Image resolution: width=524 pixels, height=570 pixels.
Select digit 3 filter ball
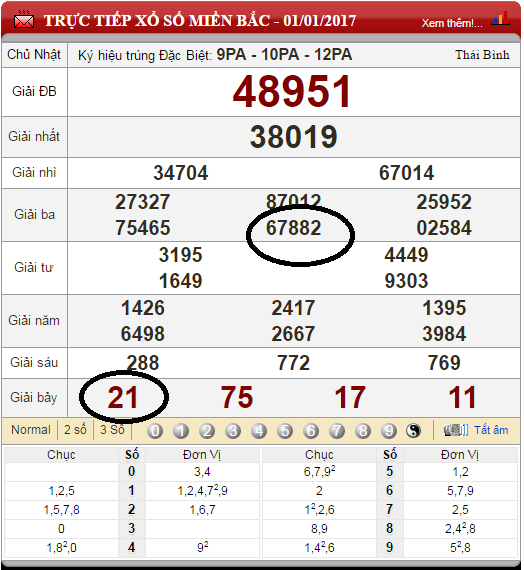click(233, 431)
